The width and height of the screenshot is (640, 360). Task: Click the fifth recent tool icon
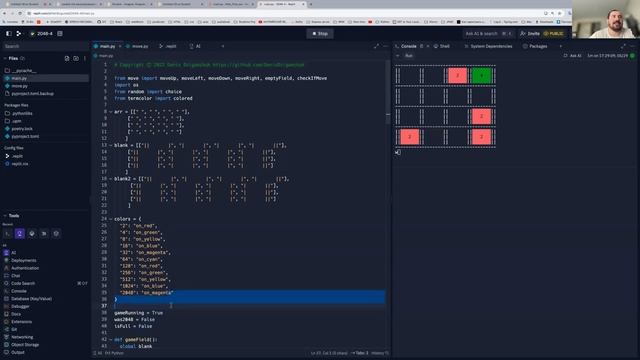point(56,233)
